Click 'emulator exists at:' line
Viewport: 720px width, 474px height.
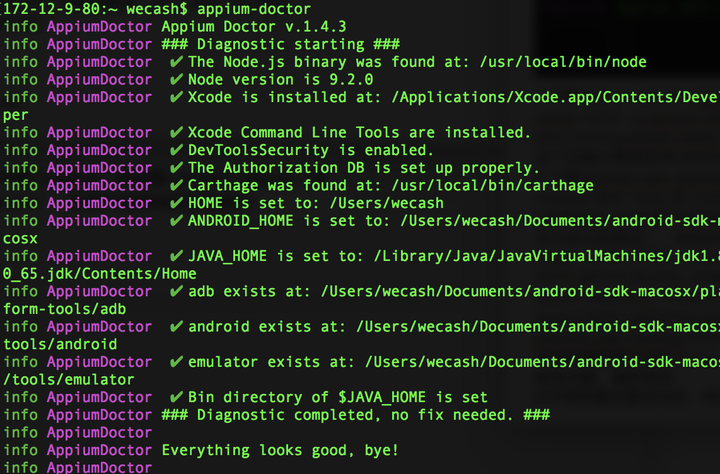tap(454, 362)
